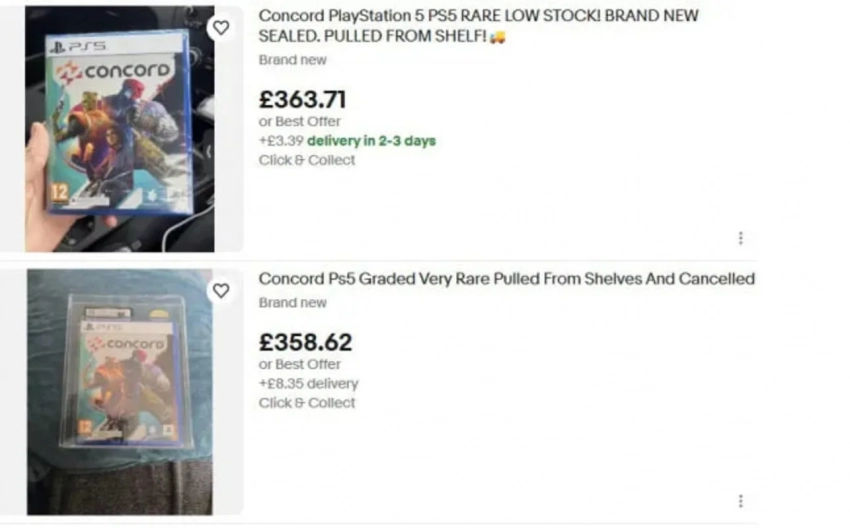Open three-dot menu for £358.62 listing
The image size is (850, 528).
click(740, 501)
